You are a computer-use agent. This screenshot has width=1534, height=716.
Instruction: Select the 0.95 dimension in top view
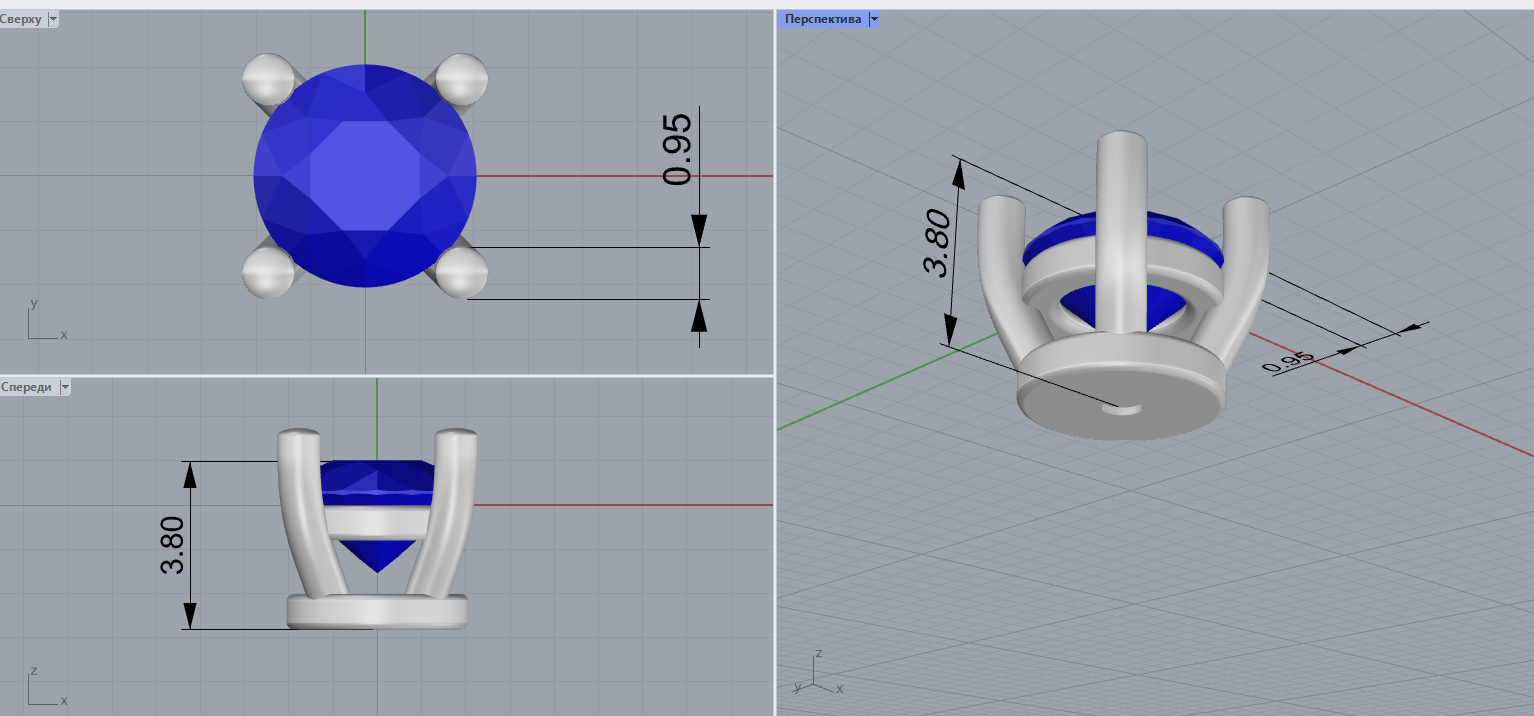click(x=677, y=150)
